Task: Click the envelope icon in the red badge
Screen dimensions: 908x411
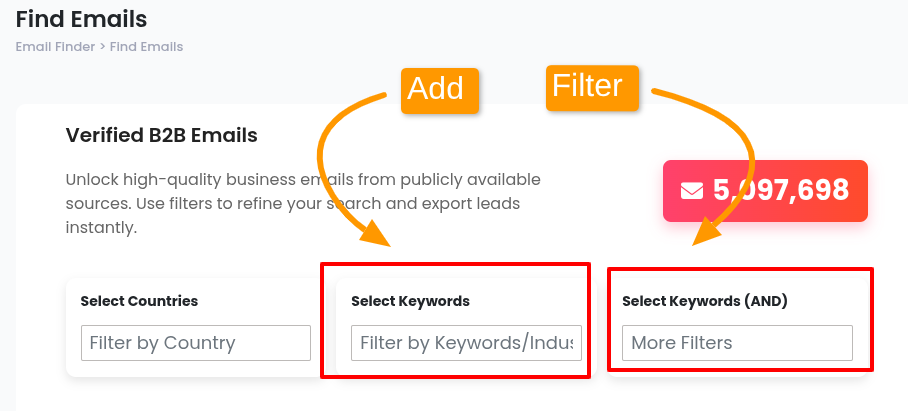Action: coord(692,190)
